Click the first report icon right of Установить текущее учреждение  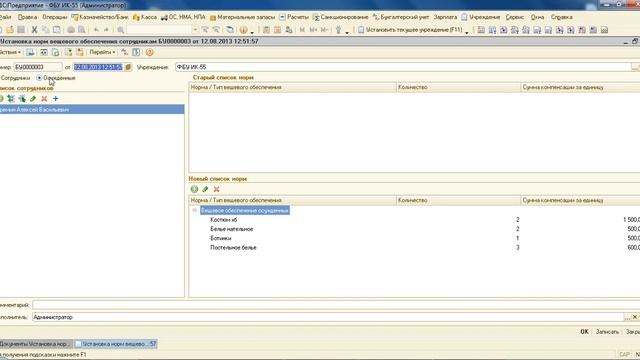(x=481, y=30)
